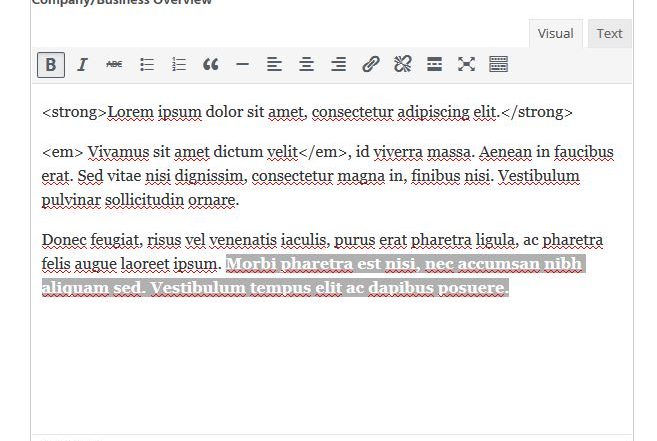Align text center

click(306, 65)
